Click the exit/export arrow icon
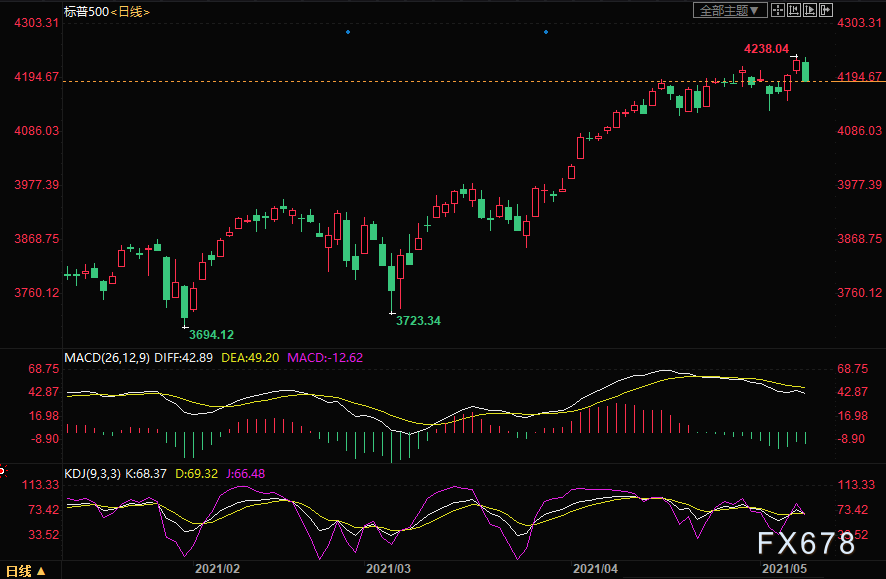886x579 pixels. point(826,10)
